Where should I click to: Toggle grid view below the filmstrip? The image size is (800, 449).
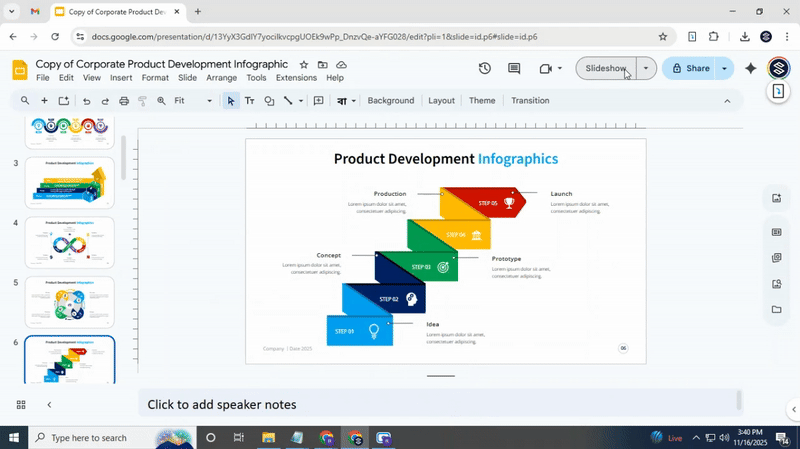[21, 405]
